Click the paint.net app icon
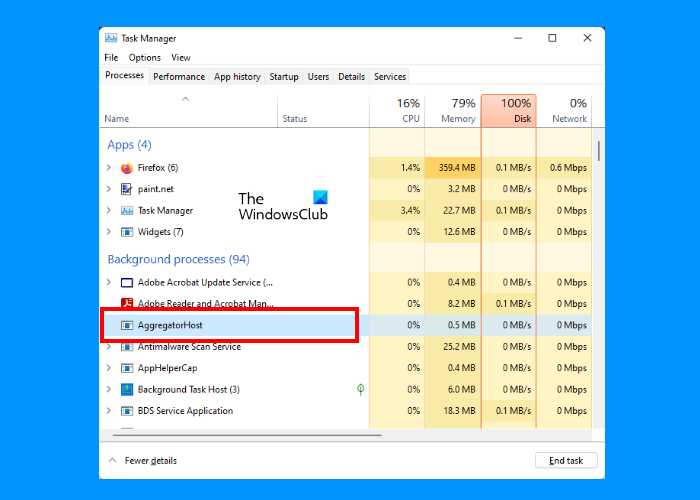Screen dimensions: 700x500 pos(127,189)
